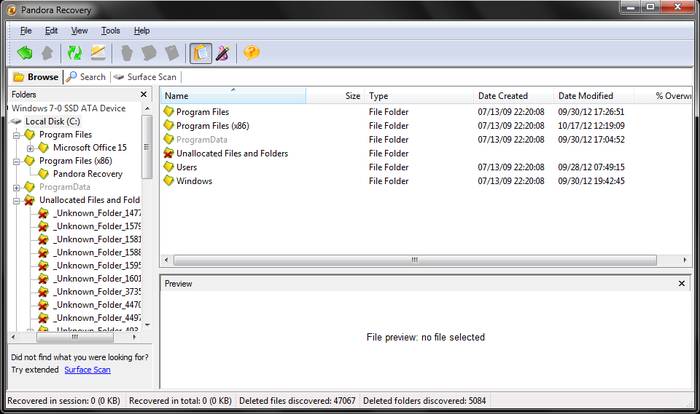700x414 pixels.
Task: Click the Windows folder icon in list
Action: (x=168, y=180)
